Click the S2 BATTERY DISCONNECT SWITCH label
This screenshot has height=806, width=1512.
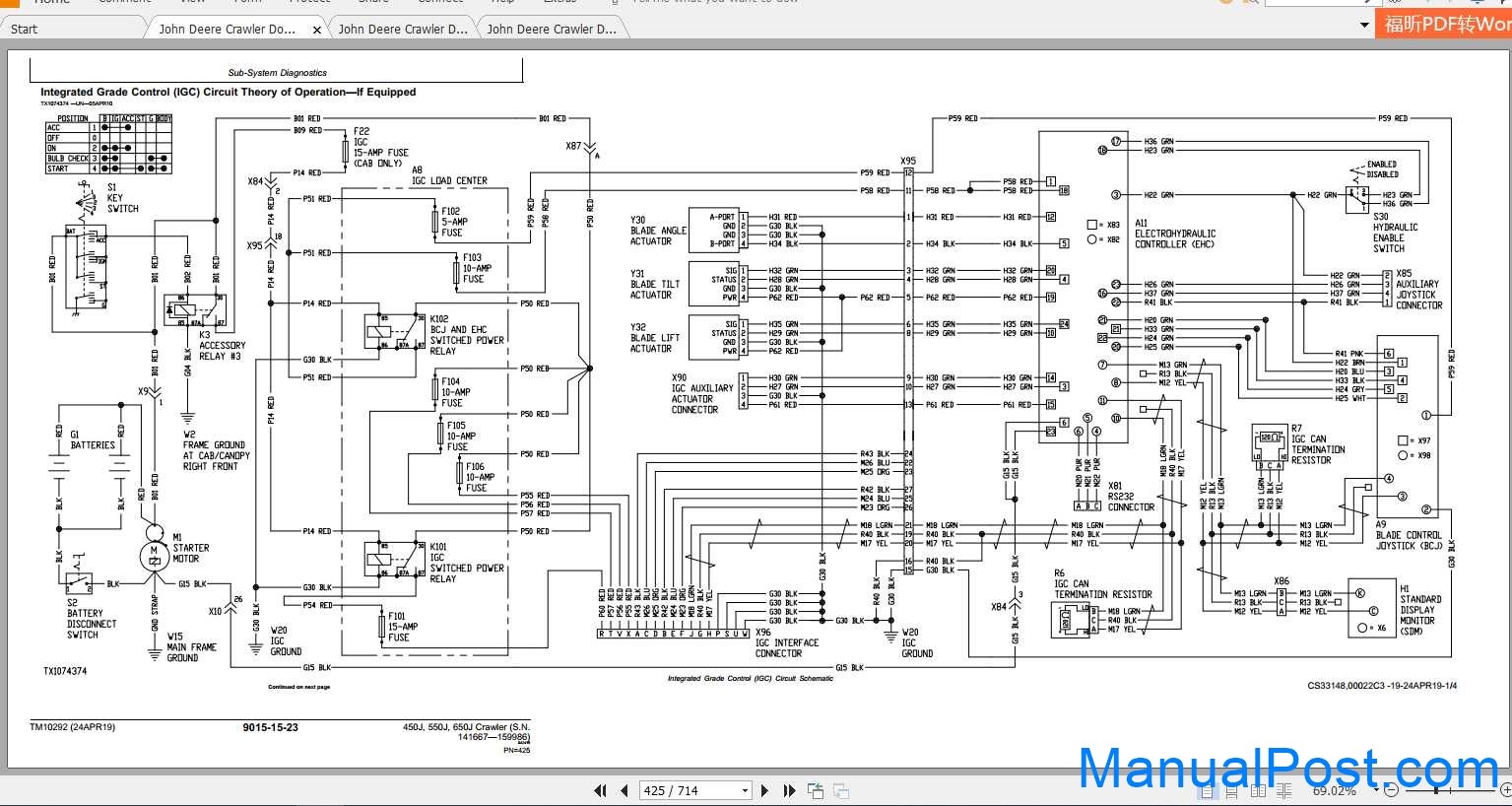pyautogui.click(x=91, y=619)
